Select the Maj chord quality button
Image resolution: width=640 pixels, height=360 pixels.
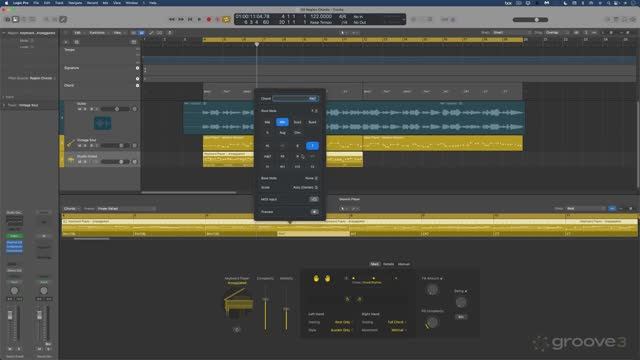tap(267, 122)
